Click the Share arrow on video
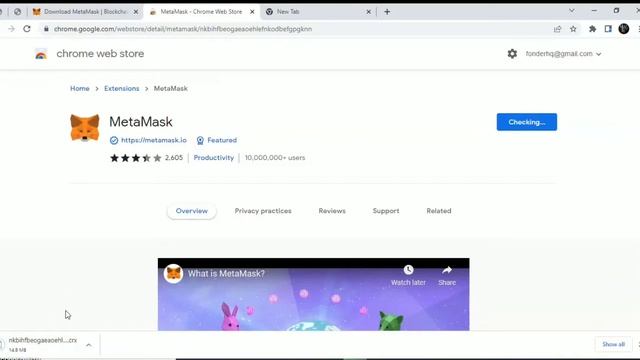Screen dimensions: 640x360 pos(447,270)
